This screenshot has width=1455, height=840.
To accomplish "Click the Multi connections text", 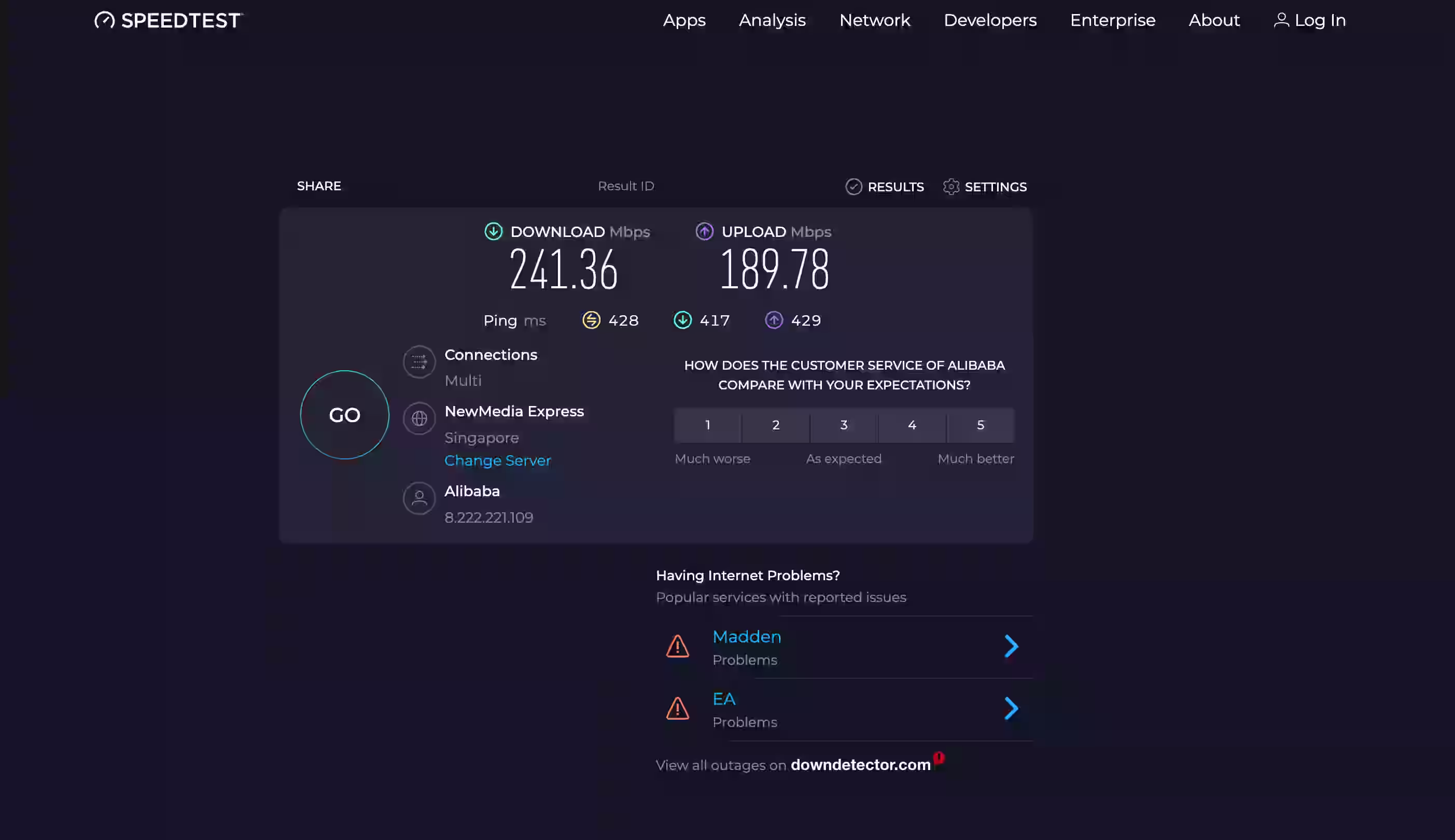I will (x=463, y=381).
